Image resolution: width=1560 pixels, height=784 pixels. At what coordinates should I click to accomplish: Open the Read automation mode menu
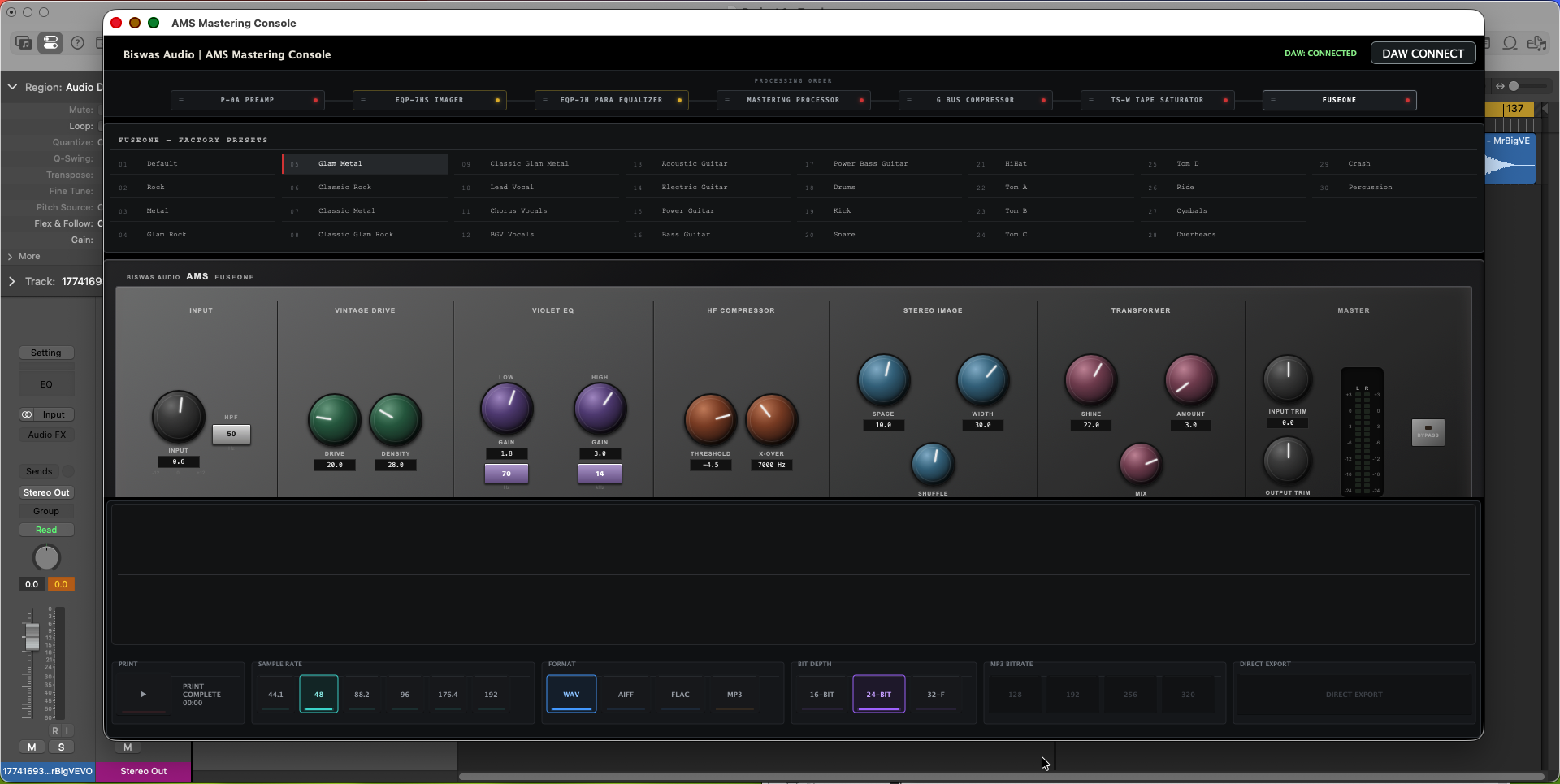(46, 530)
